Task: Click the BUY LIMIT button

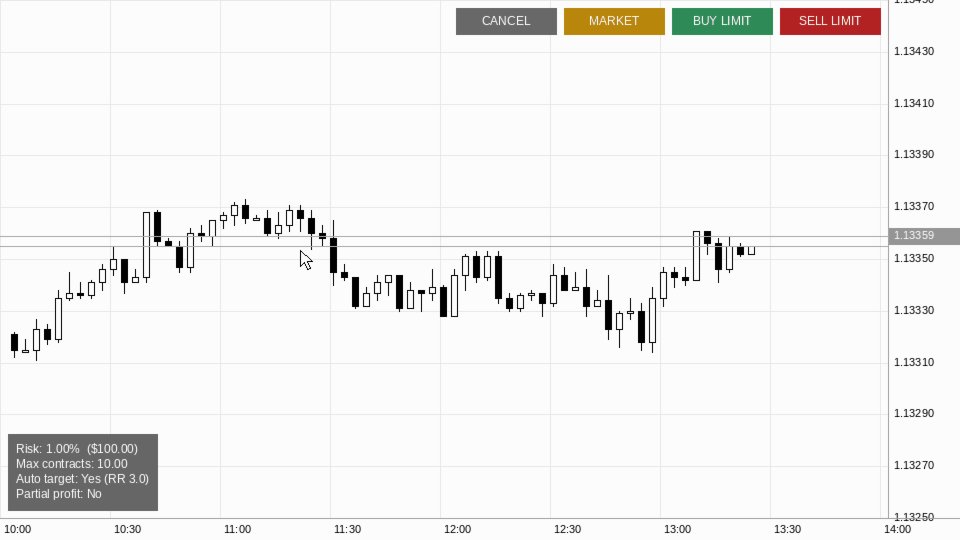Action: (722, 21)
